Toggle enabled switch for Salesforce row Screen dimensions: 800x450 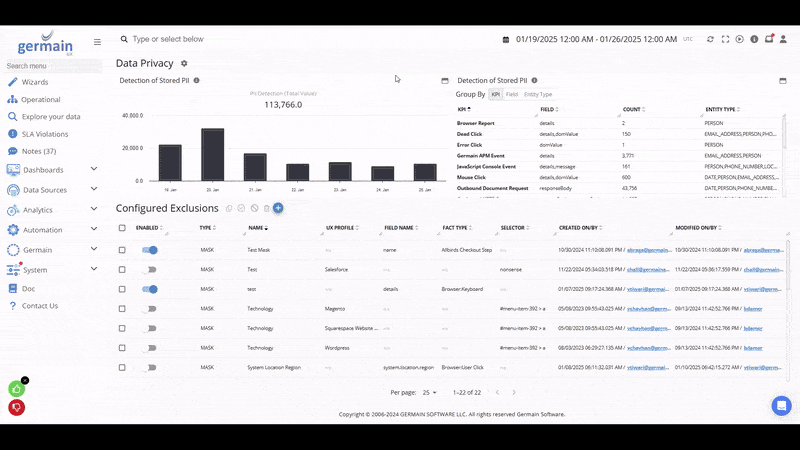pos(149,269)
